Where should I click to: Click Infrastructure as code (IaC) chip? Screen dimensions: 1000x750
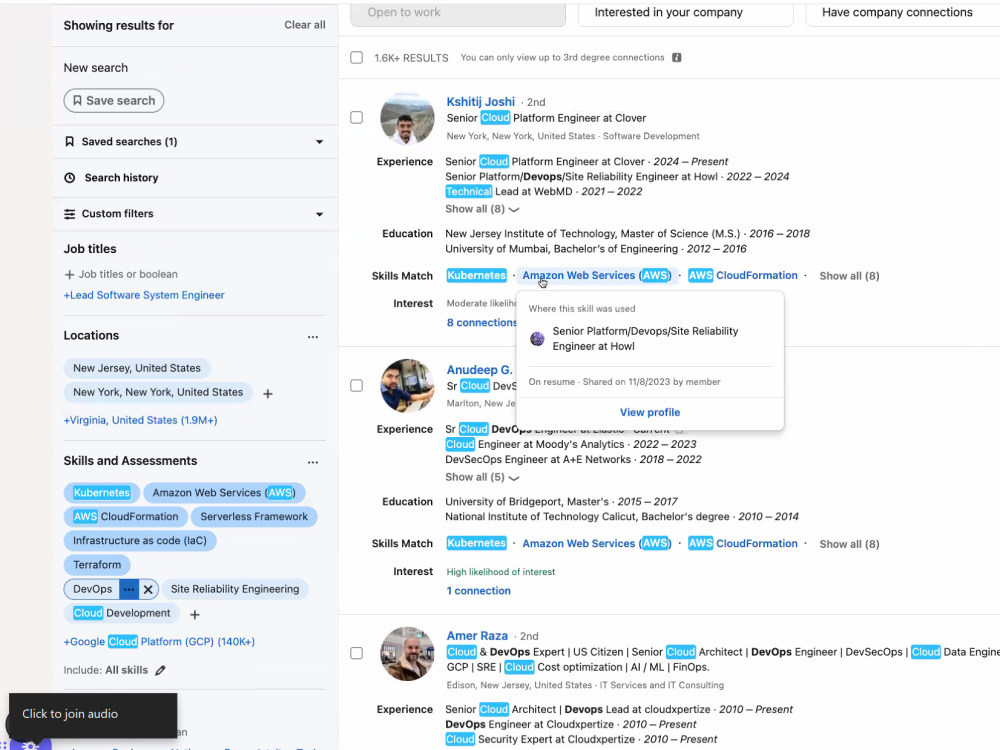(x=140, y=541)
